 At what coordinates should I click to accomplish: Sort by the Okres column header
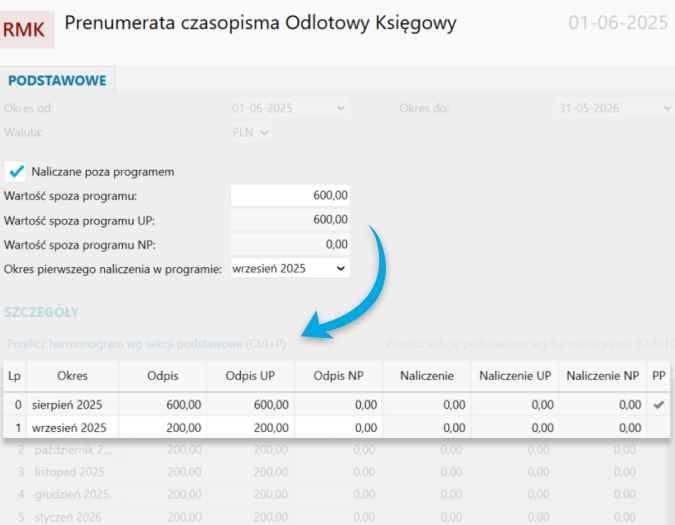click(72, 376)
